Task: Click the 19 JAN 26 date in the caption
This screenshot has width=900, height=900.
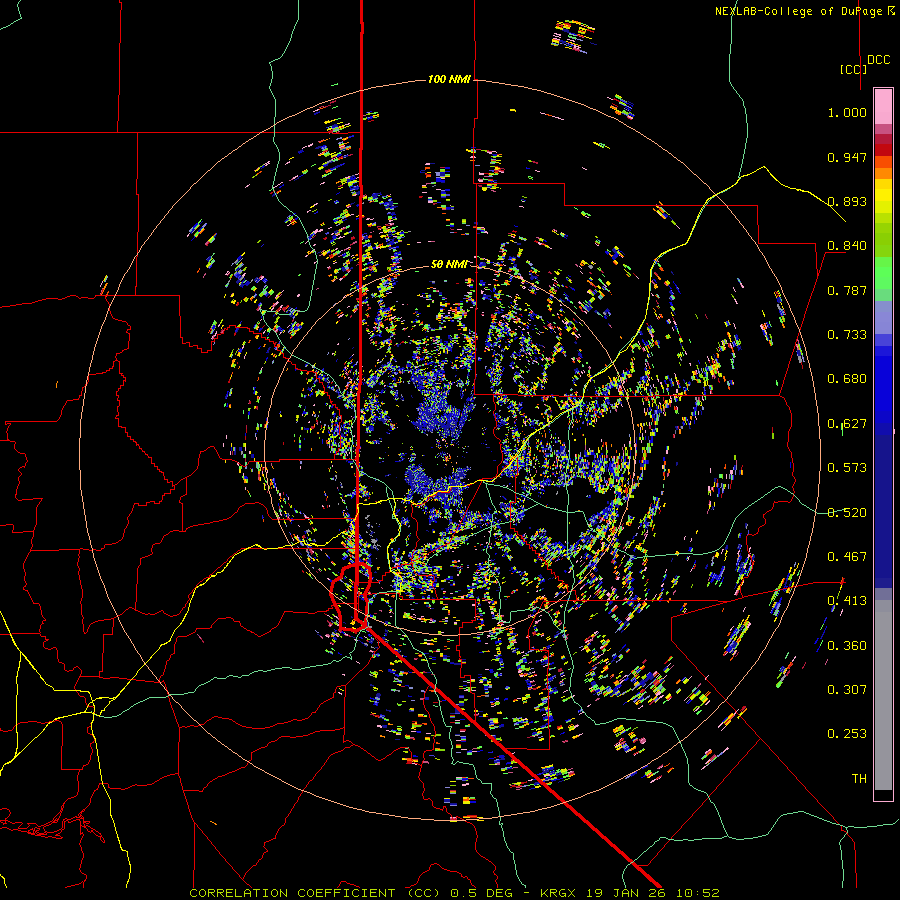Action: 626,893
